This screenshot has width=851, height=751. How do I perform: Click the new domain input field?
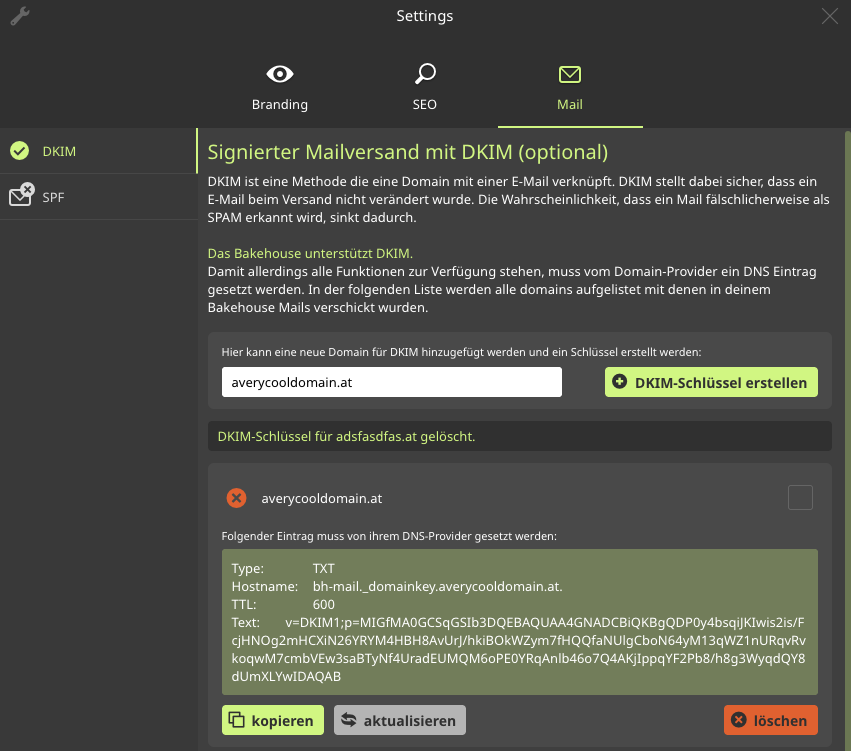pyautogui.click(x=391, y=382)
